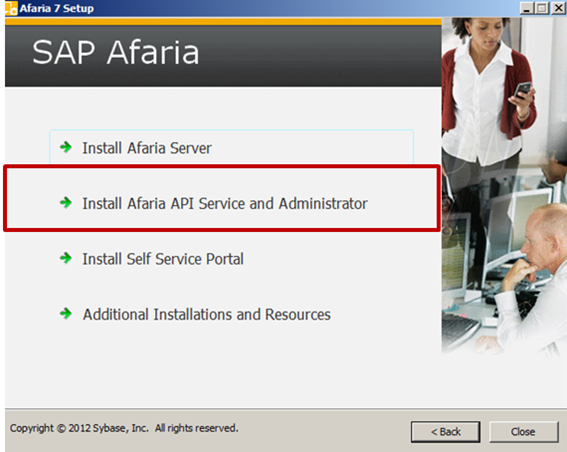Click the Sybase copyright notice text
Viewport: 567px width, 452px height.
(x=124, y=428)
